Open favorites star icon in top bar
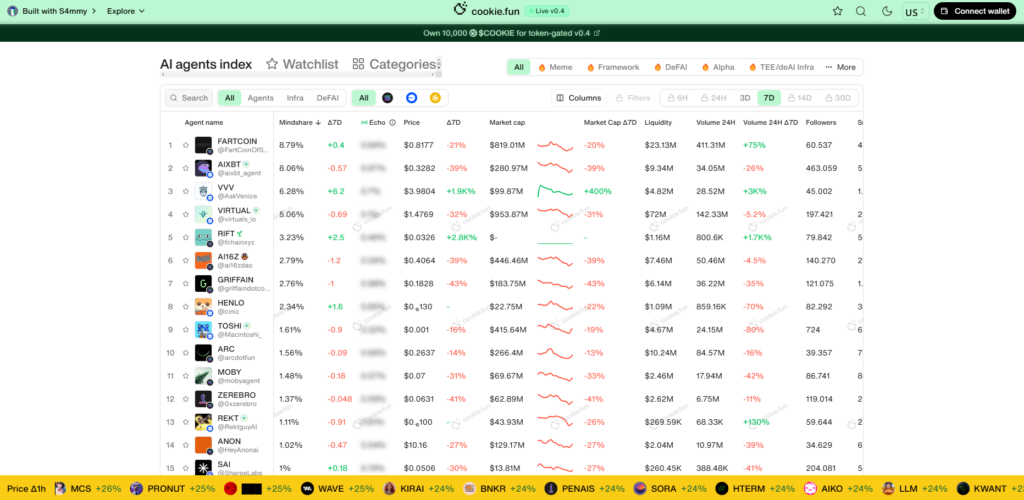This screenshot has width=1024, height=500. pyautogui.click(x=837, y=11)
